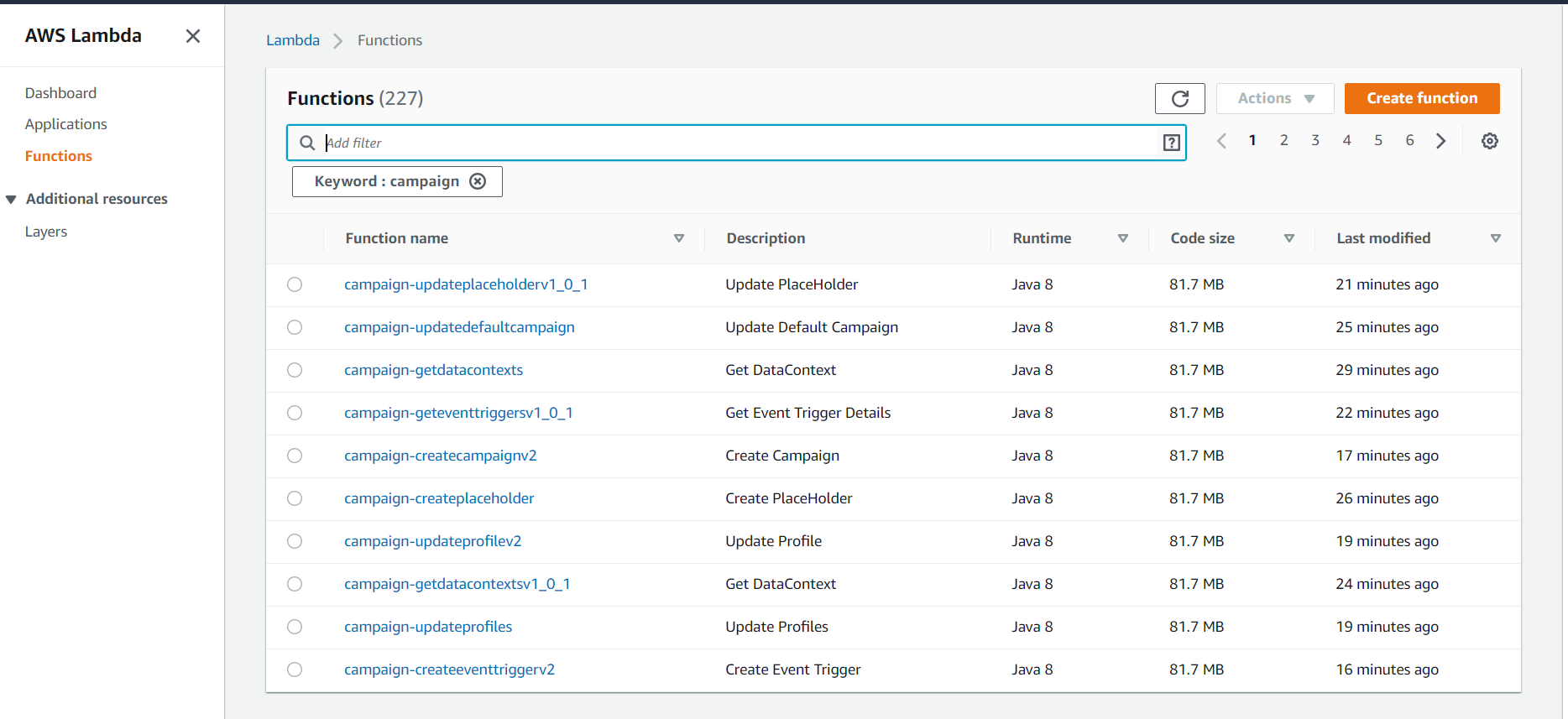Click the filter help question mark icon
The image size is (1568, 719).
click(x=1171, y=143)
